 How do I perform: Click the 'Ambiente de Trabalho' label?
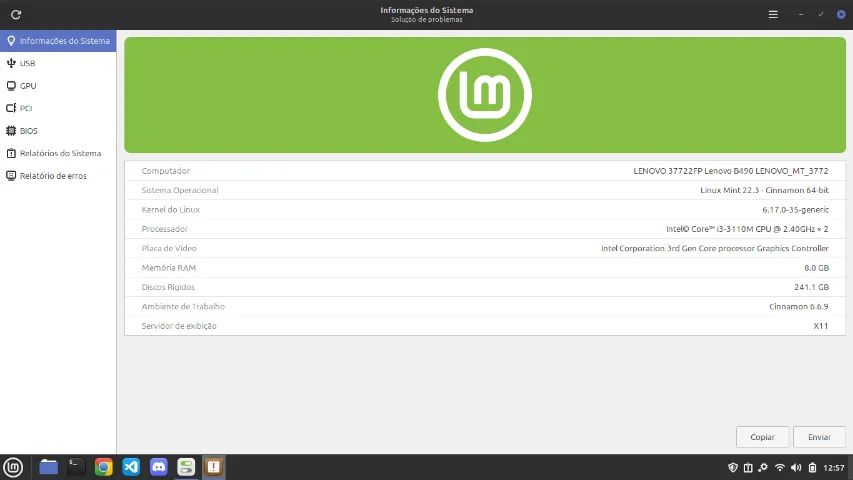pos(183,306)
